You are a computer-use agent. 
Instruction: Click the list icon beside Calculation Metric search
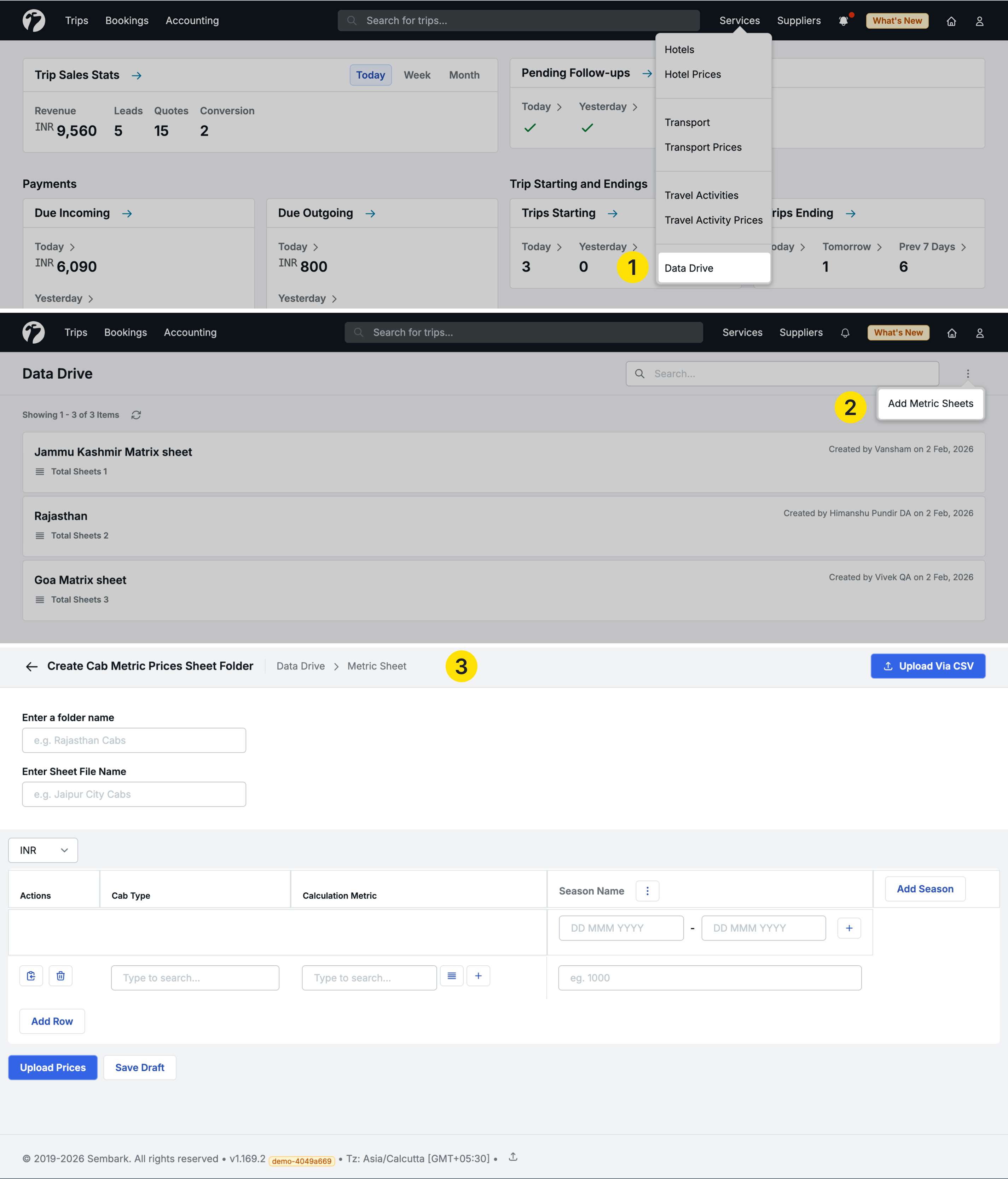pos(452,976)
